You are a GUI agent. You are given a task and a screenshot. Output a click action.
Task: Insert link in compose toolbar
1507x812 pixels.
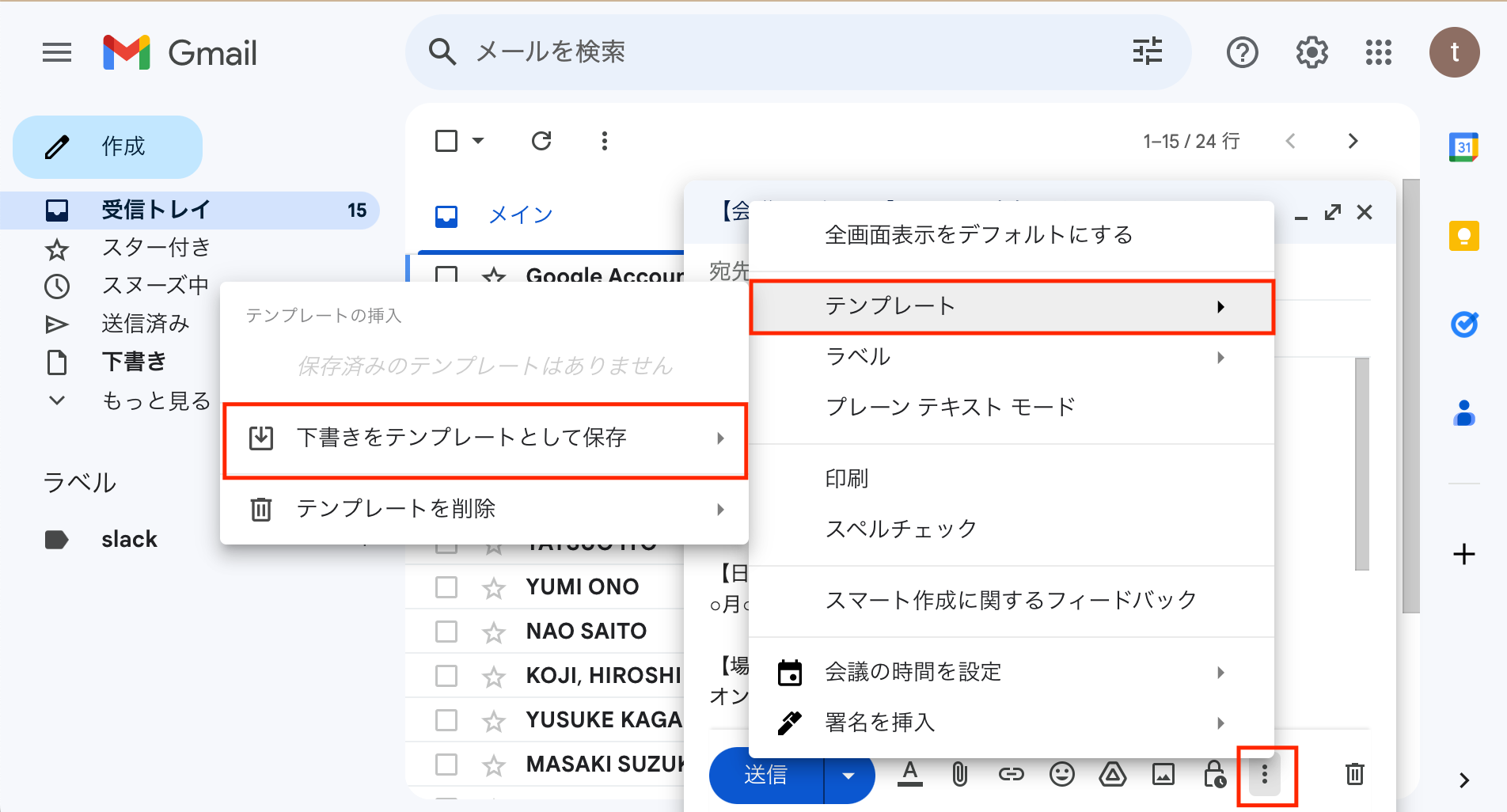click(1011, 774)
